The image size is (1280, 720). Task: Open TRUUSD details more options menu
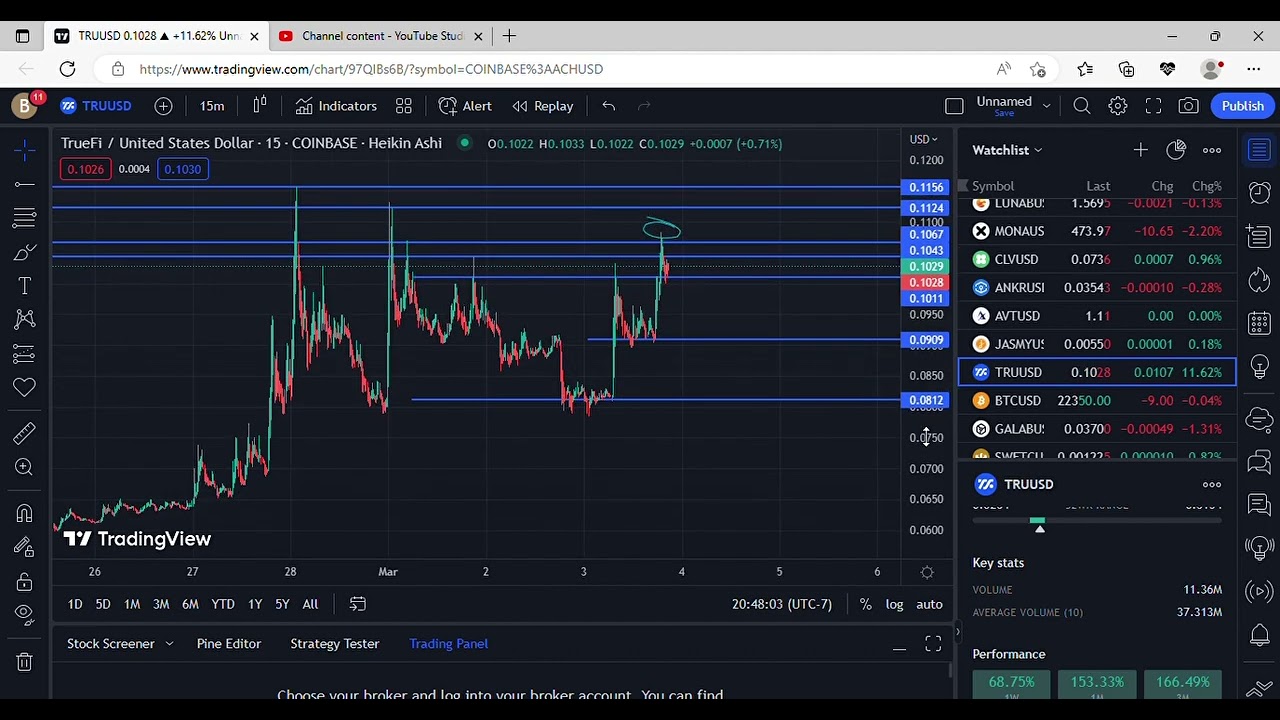pos(1212,484)
